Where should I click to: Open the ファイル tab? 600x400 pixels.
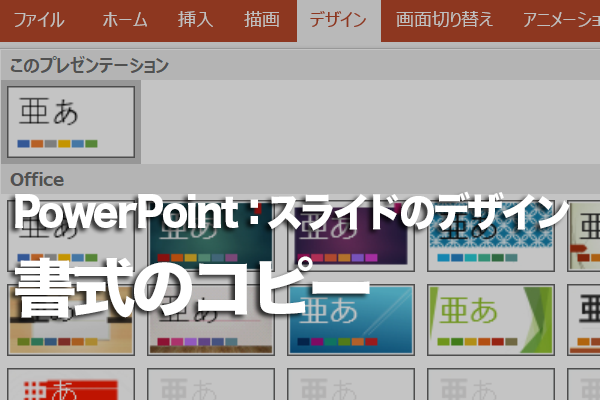[x=38, y=20]
